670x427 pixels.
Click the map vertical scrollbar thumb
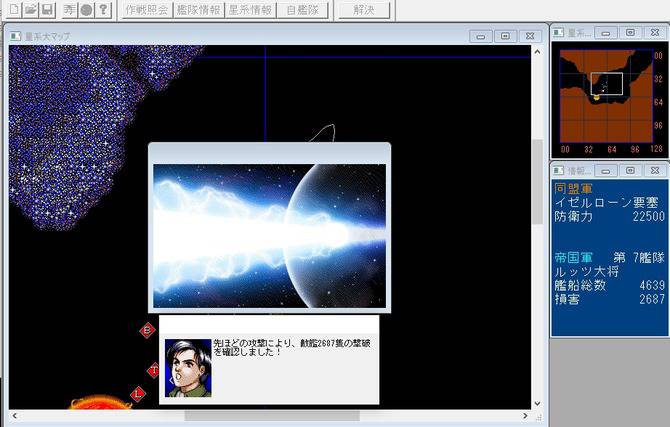pos(538,182)
